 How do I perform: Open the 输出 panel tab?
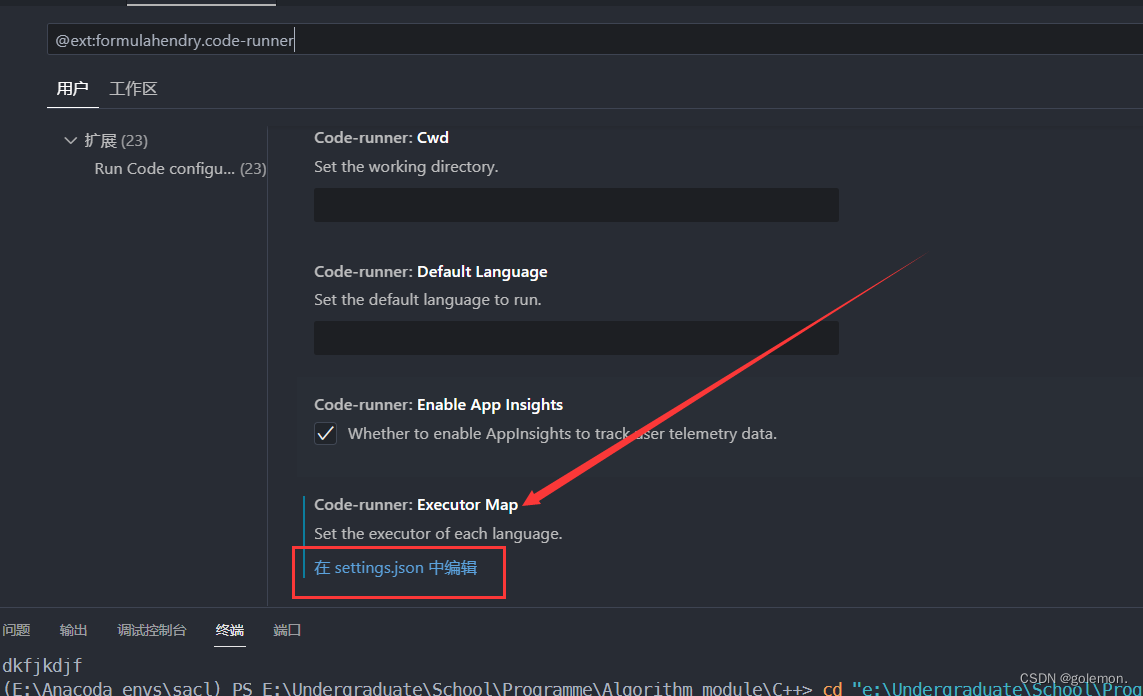click(72, 630)
